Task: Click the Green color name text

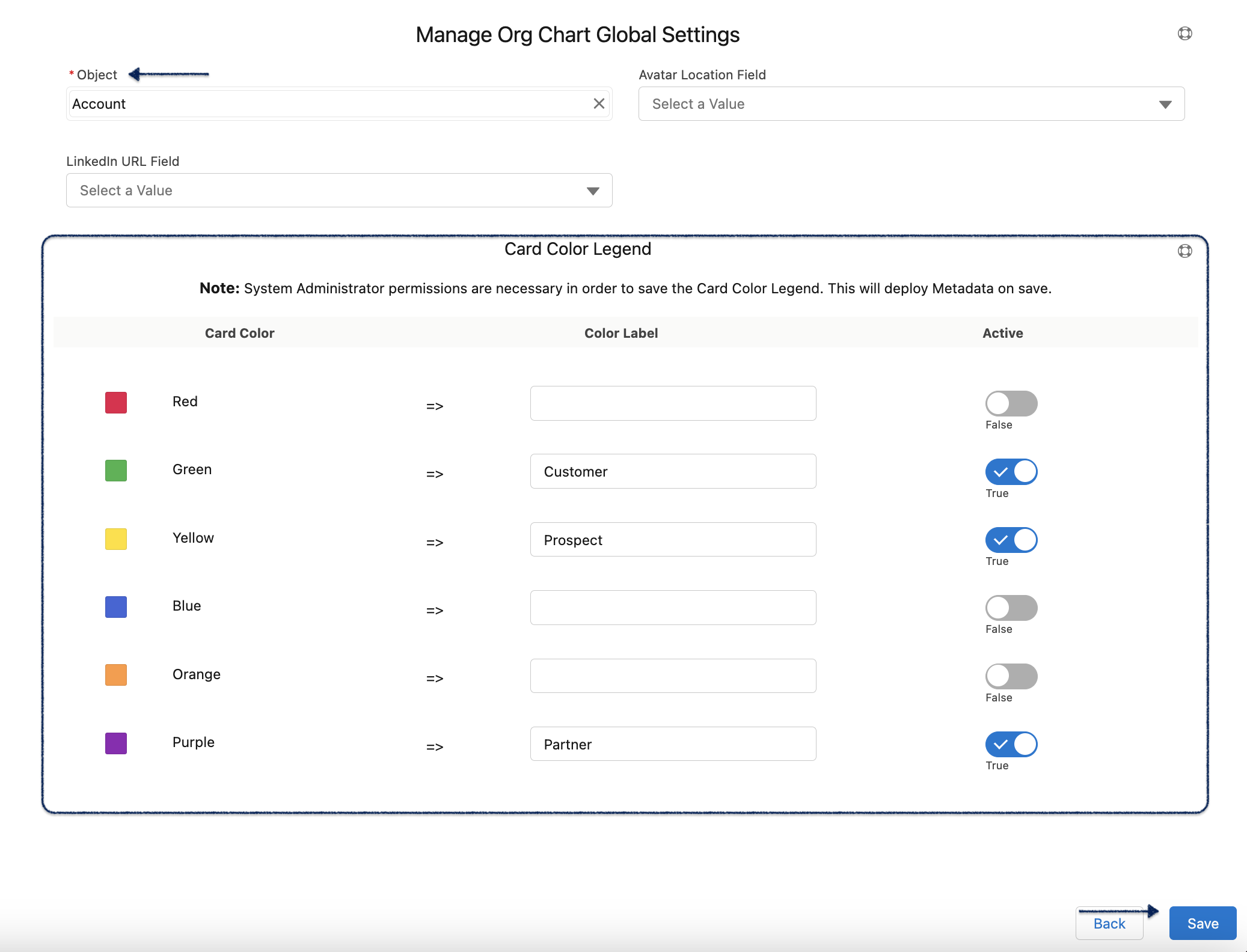Action: coord(192,469)
